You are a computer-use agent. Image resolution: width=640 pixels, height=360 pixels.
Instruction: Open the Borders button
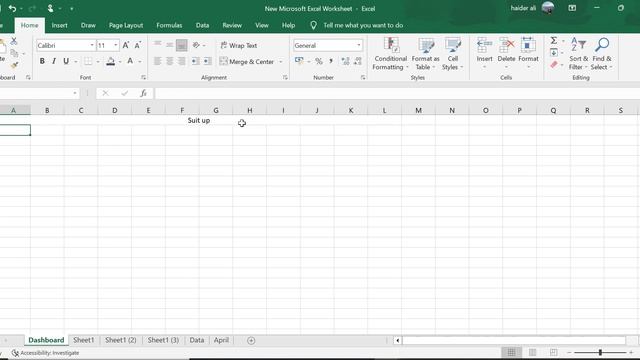[x=88, y=61]
